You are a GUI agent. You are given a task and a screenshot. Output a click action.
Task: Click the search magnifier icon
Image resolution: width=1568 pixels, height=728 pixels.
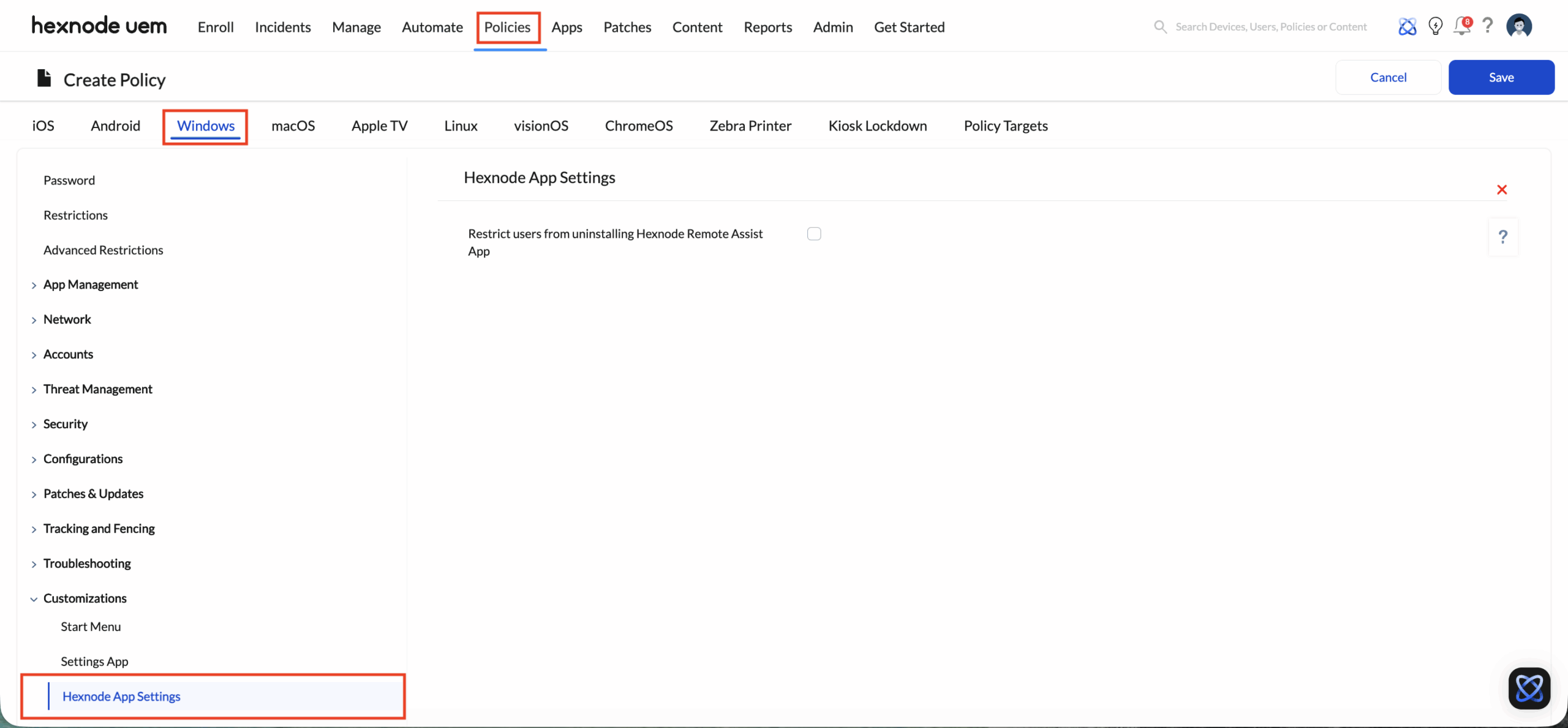point(1159,27)
